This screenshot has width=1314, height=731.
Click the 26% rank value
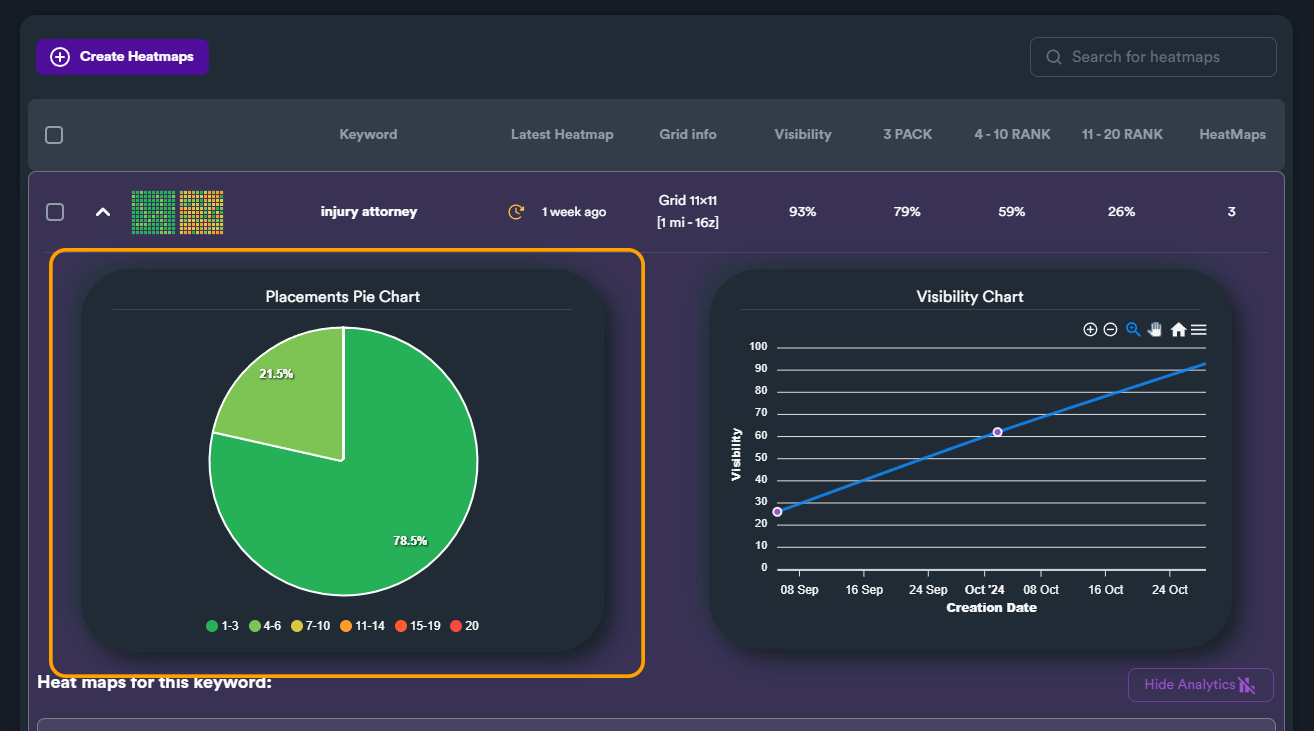pos(1122,212)
